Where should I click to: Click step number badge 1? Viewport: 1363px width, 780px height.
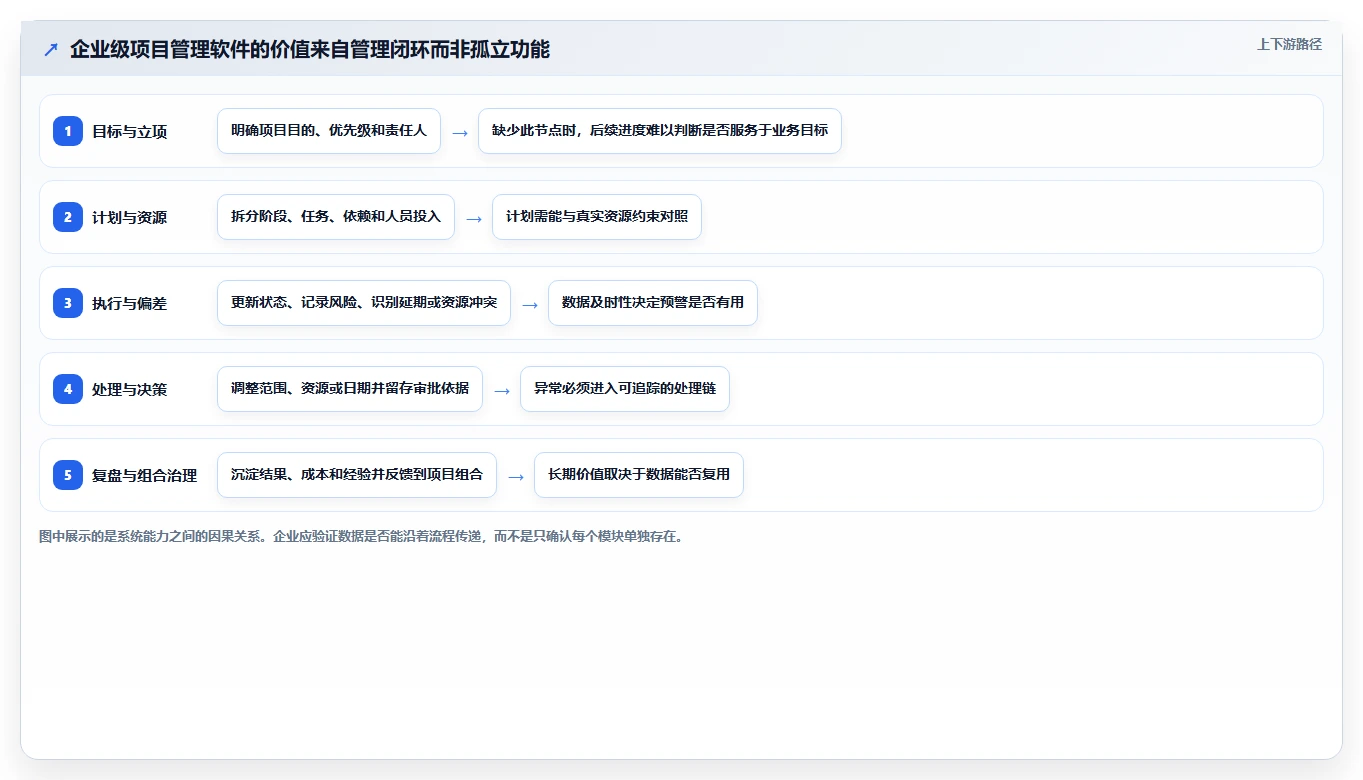click(x=68, y=131)
